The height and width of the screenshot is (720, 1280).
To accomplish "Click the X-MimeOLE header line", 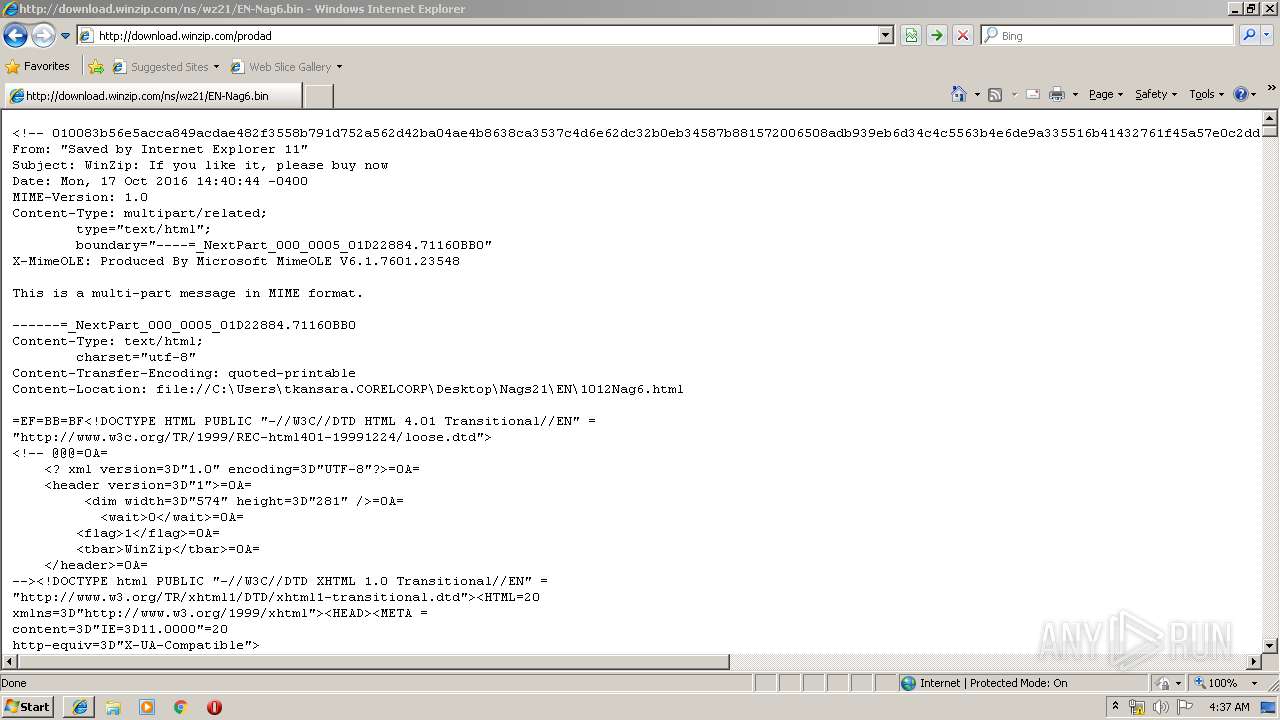I will [x=236, y=261].
